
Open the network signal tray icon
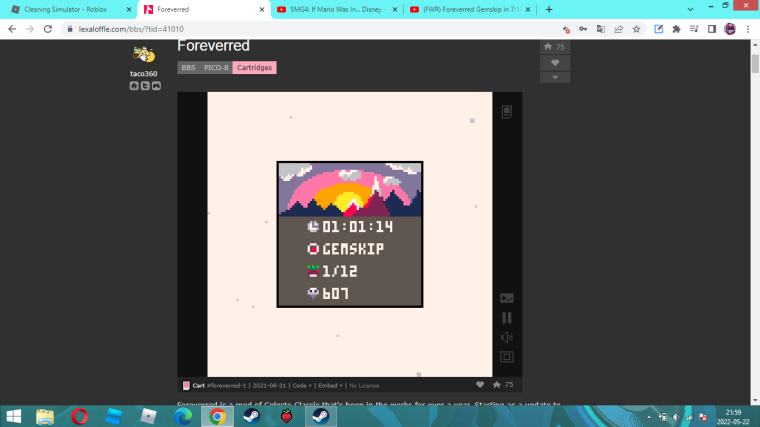[689, 417]
